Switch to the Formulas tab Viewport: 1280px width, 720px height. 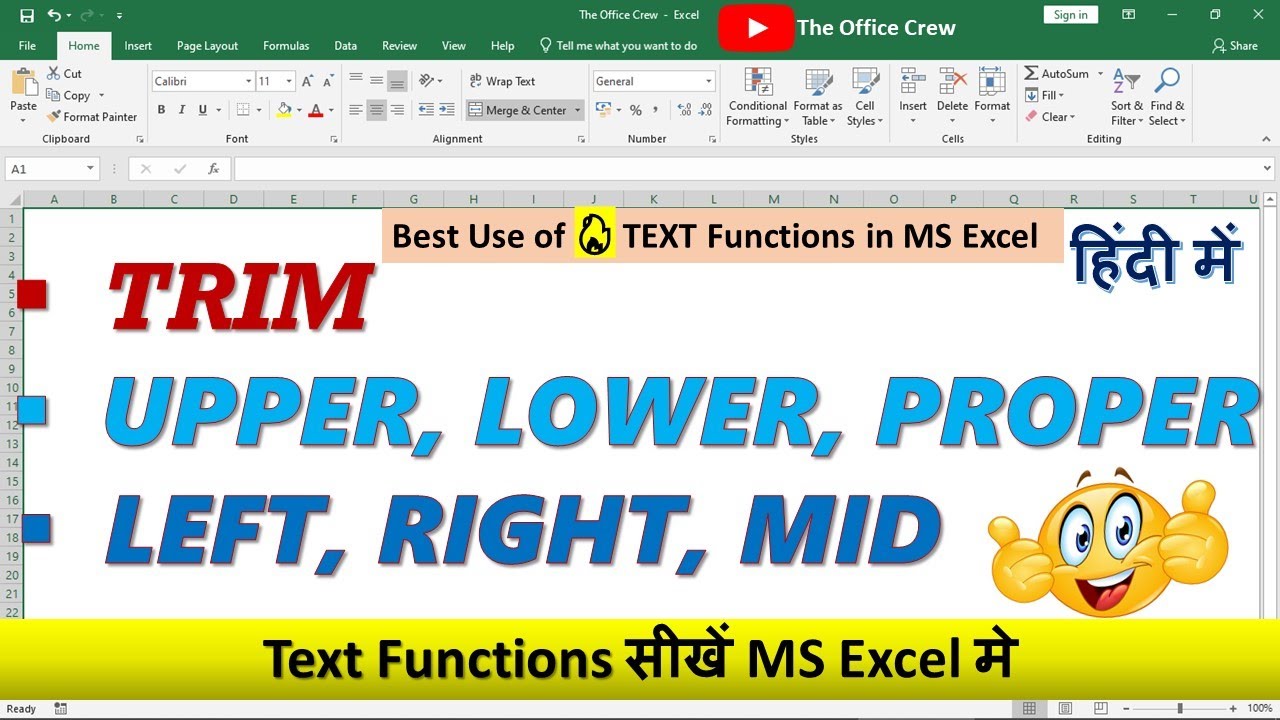click(286, 45)
